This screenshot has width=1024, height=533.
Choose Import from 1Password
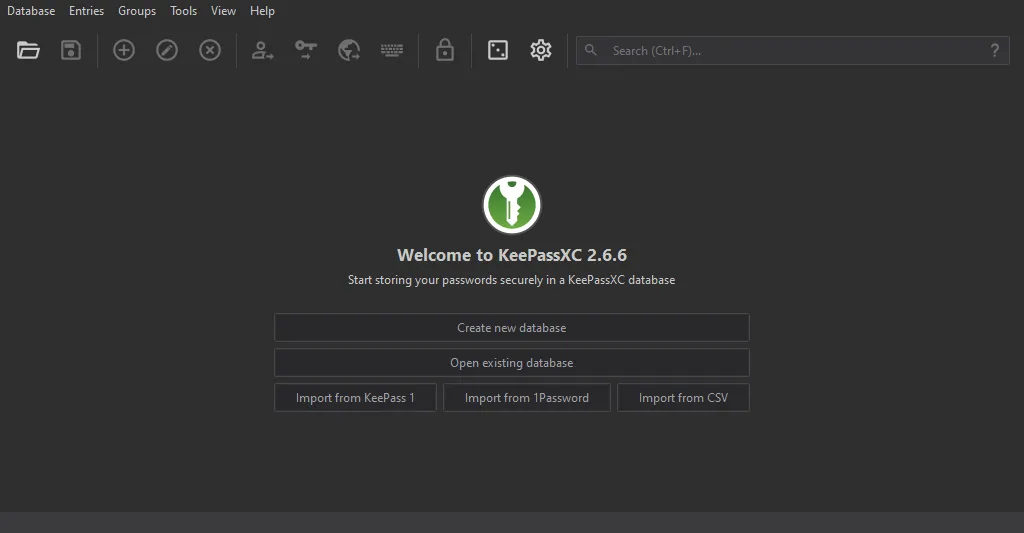click(x=527, y=398)
